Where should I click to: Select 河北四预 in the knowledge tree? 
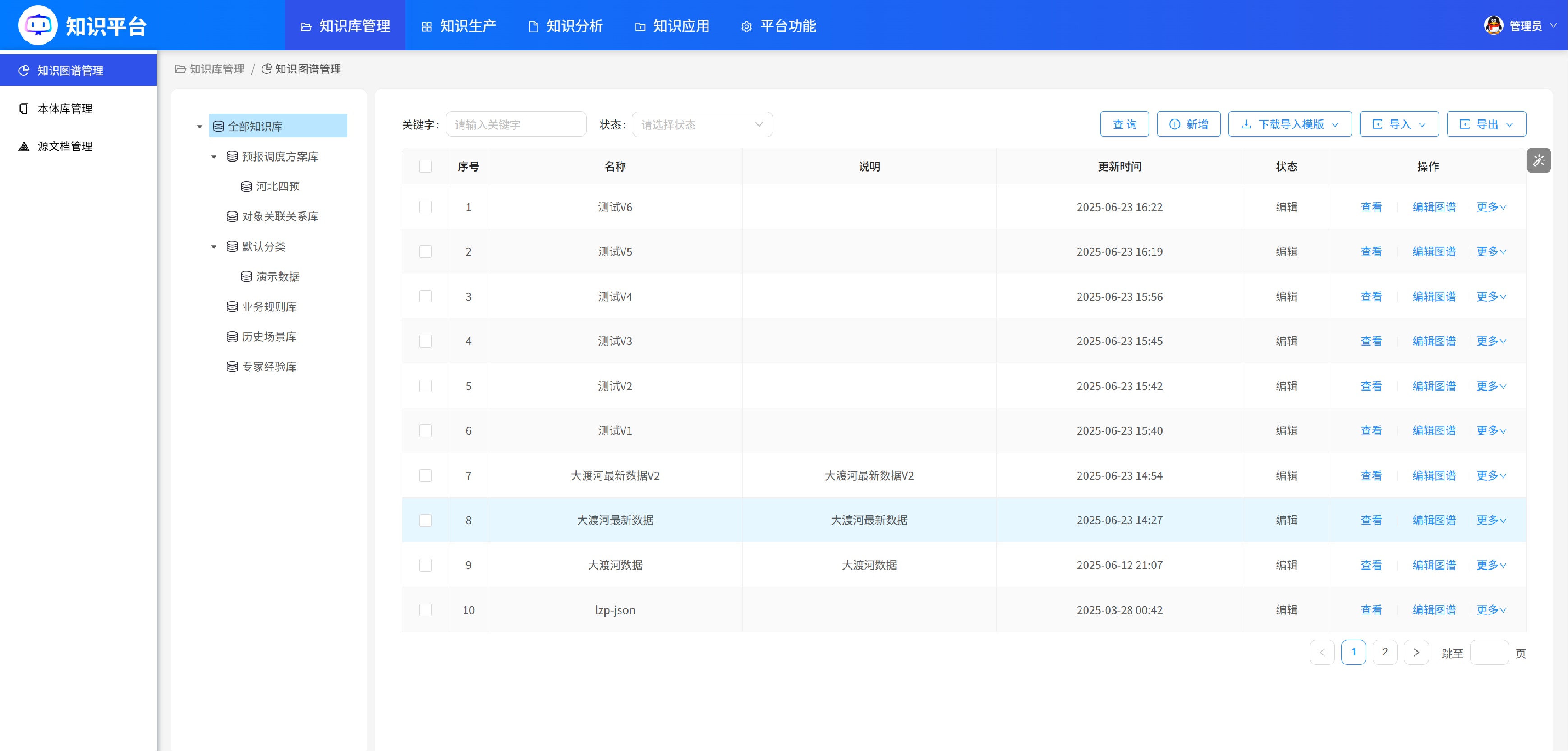[x=277, y=186]
